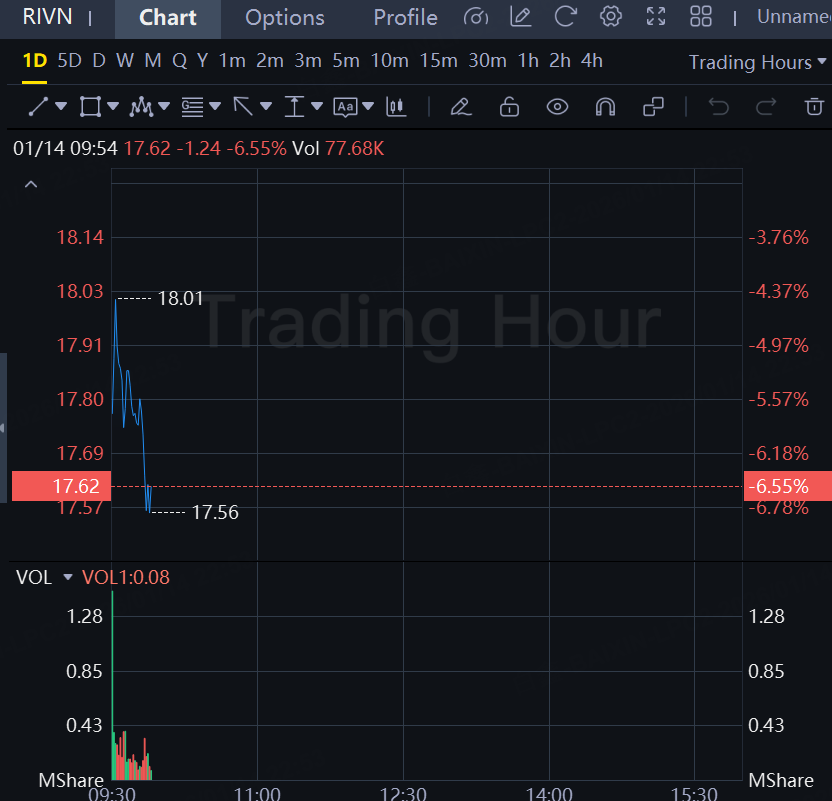The width and height of the screenshot is (832, 801).
Task: Select the 15m timeframe
Action: point(438,61)
